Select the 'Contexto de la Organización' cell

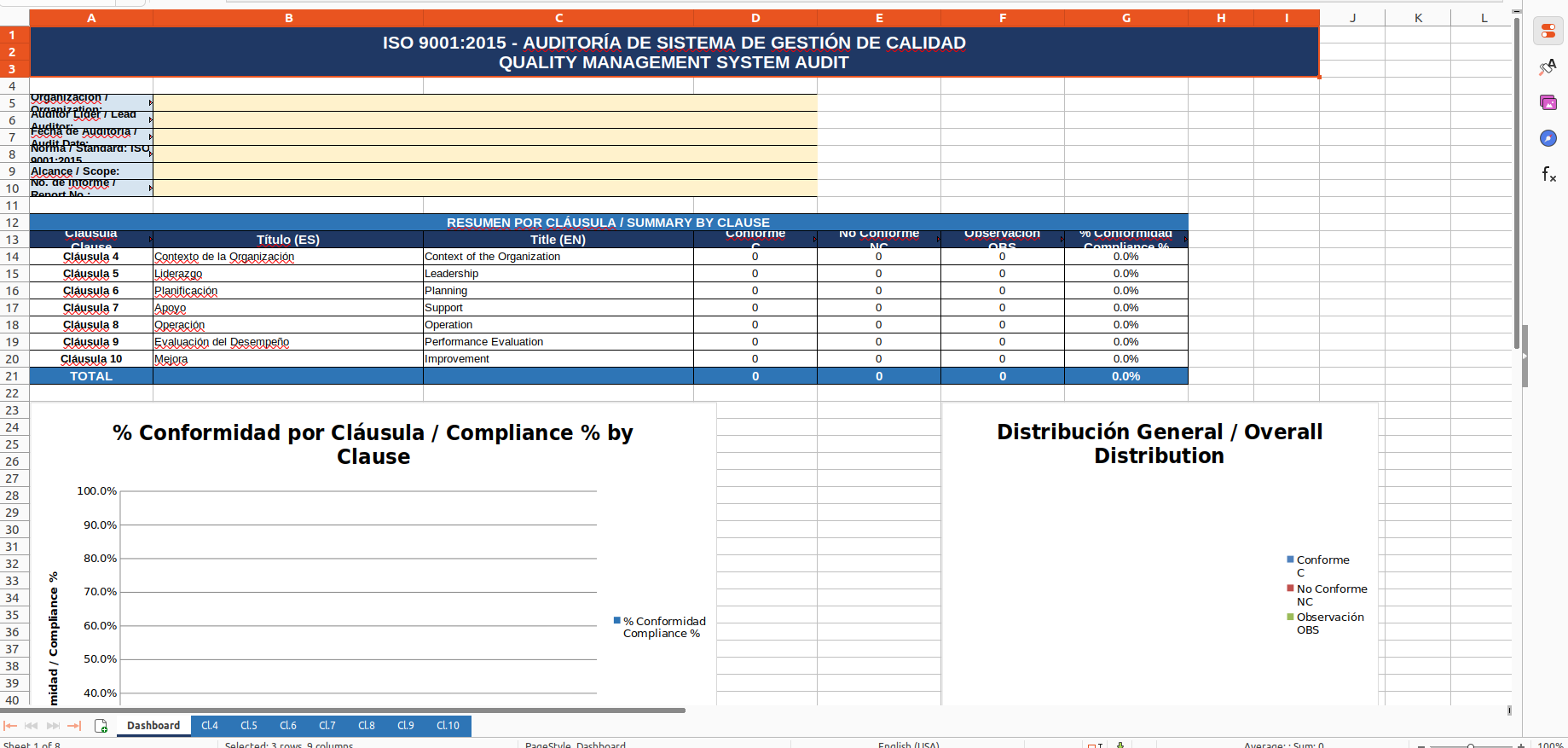click(x=288, y=257)
